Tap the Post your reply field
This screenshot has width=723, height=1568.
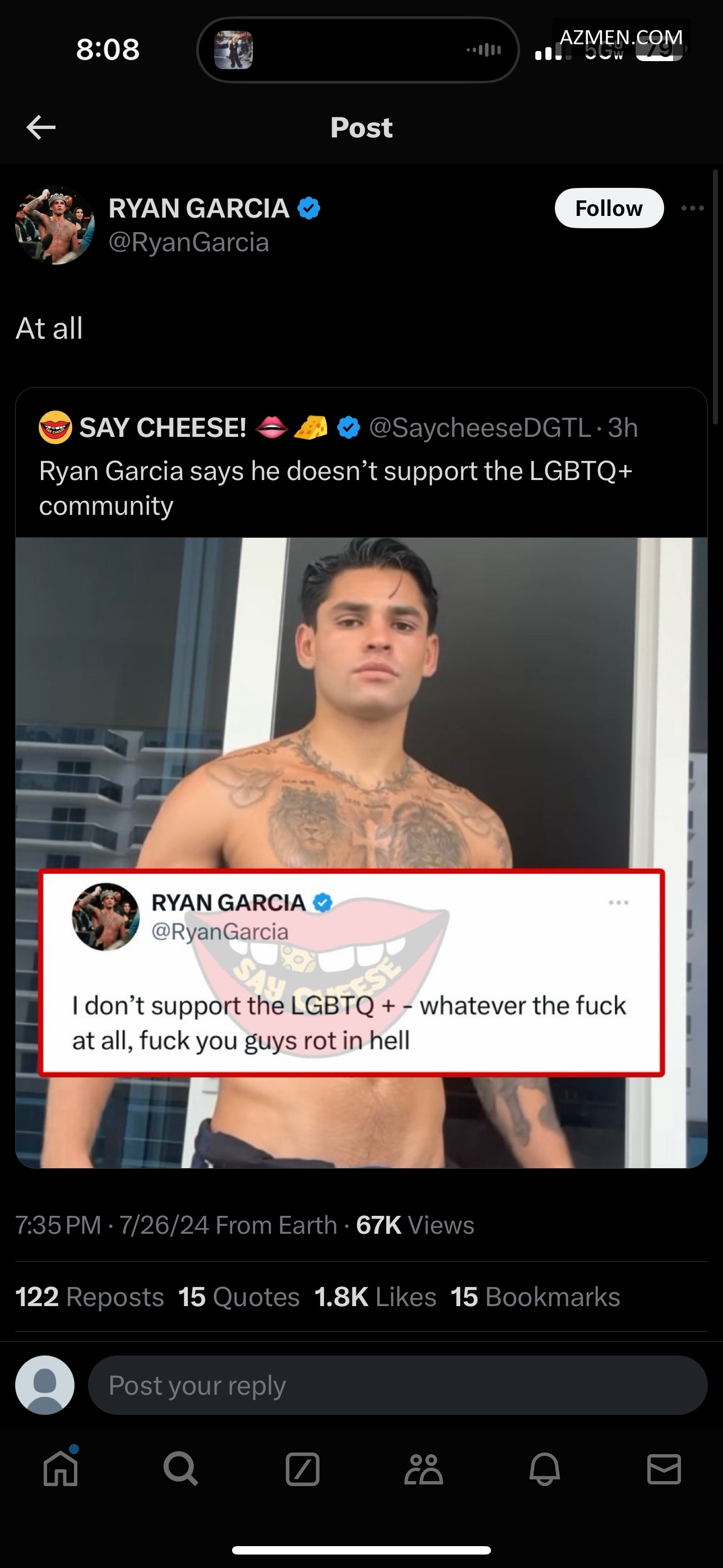(397, 1385)
